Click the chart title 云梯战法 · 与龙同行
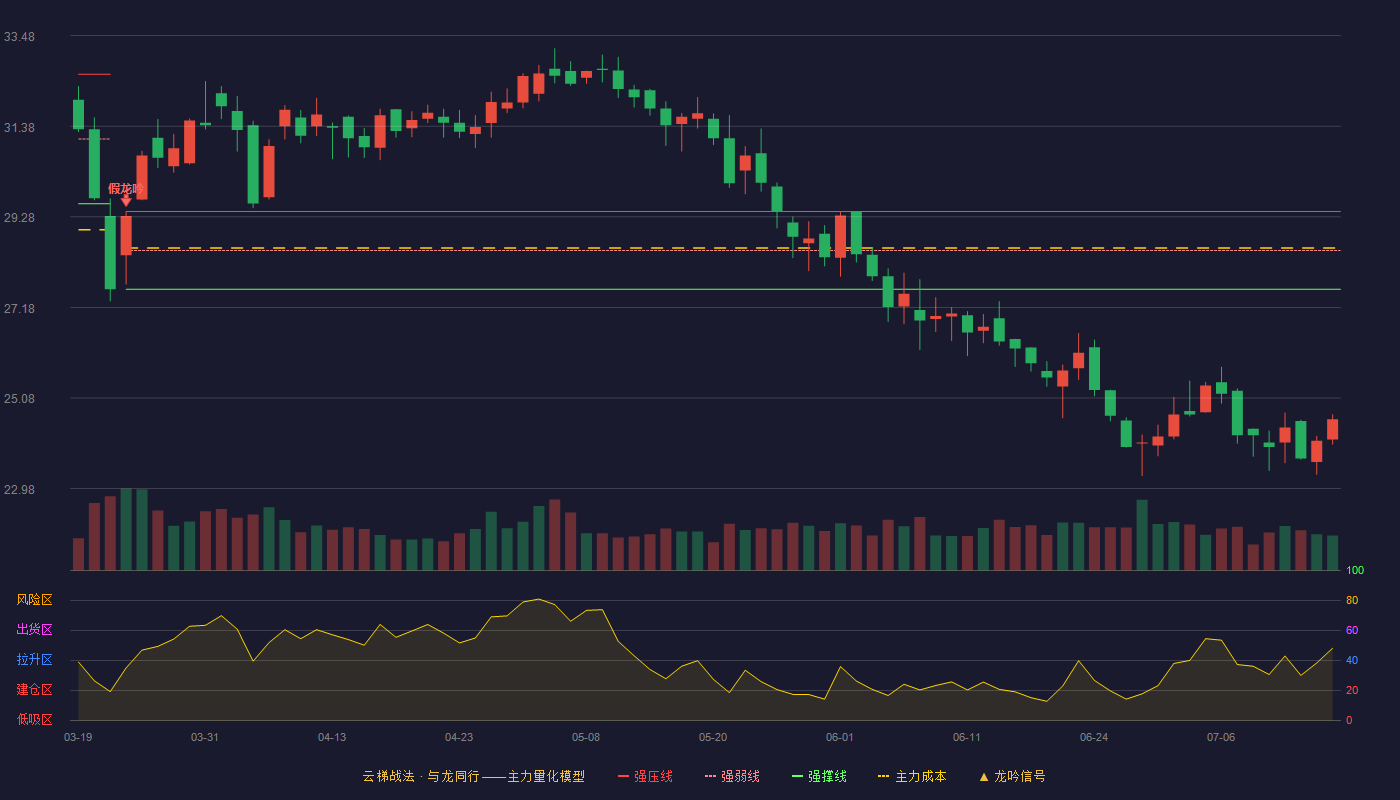1400x800 pixels. pos(421,777)
